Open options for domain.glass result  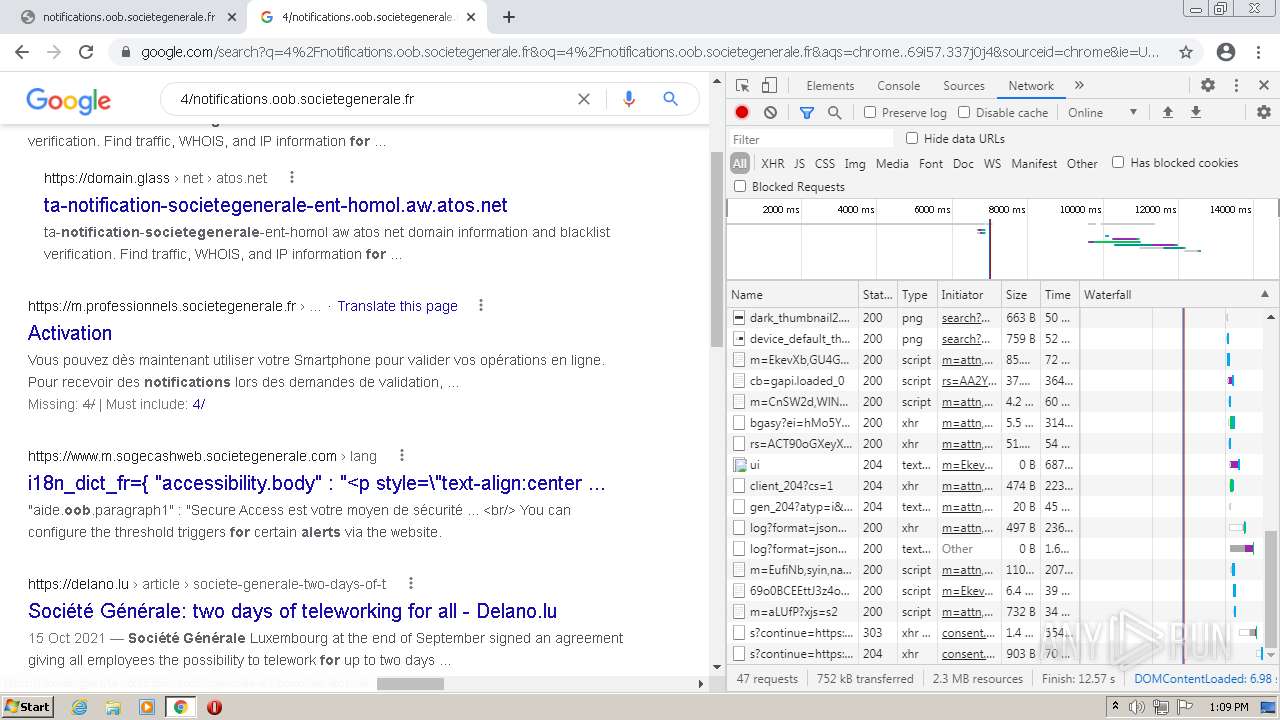click(292, 178)
